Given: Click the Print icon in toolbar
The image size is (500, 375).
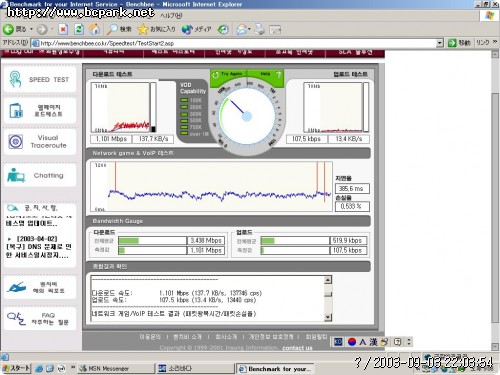Looking at the screenshot, I should (x=259, y=29).
